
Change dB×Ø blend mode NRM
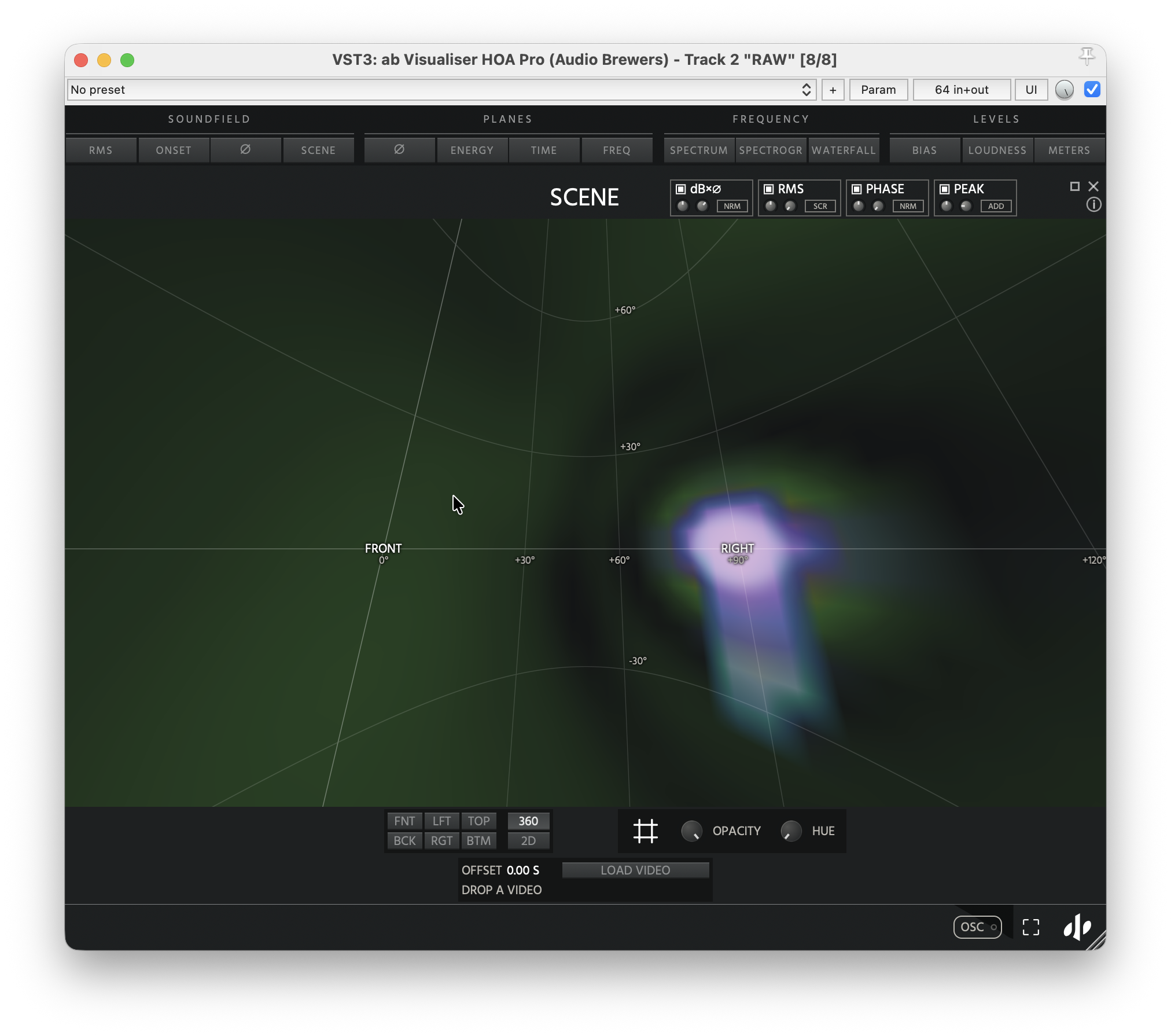(732, 207)
